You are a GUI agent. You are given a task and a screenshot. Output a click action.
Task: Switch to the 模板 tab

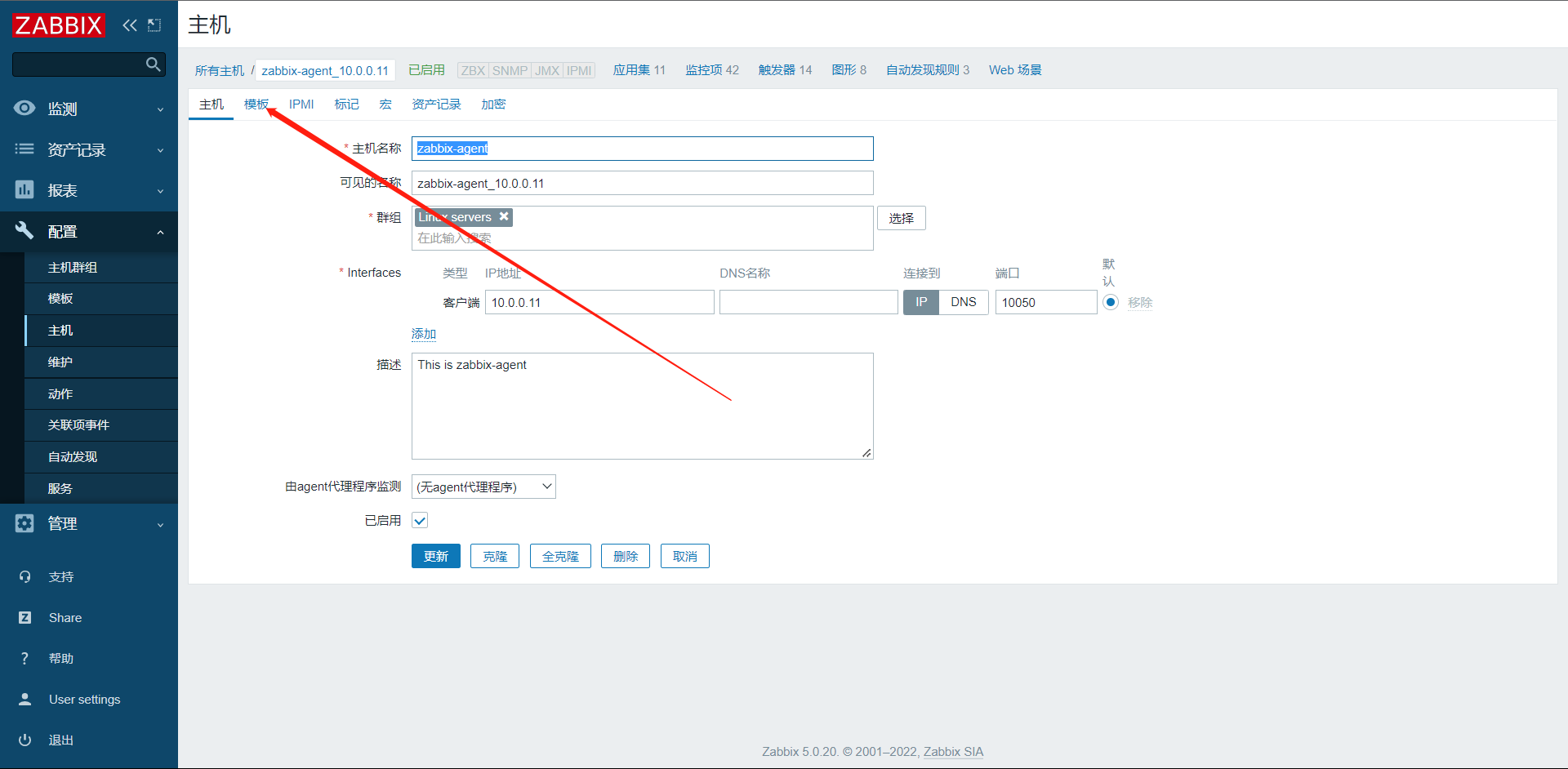[256, 104]
